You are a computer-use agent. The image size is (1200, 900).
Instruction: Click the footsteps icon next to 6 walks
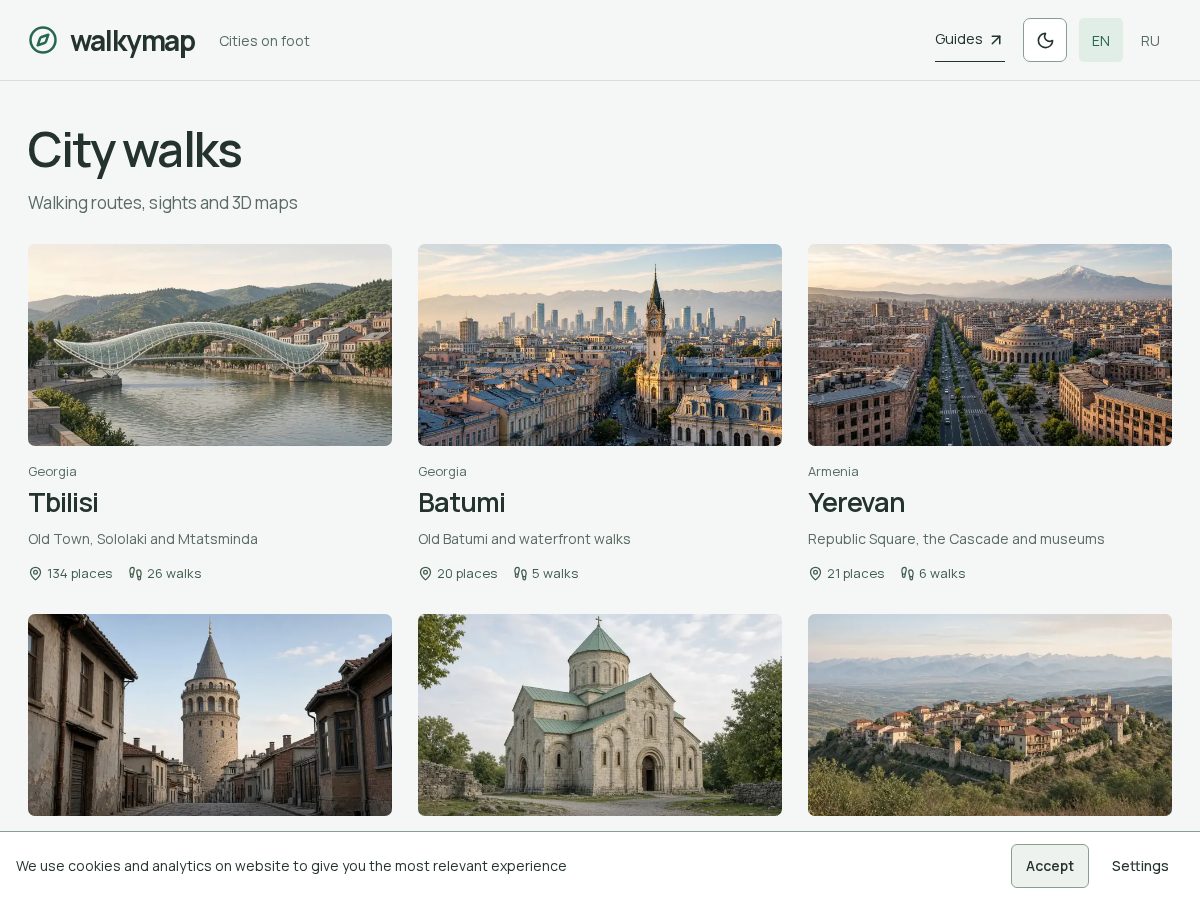[x=907, y=573]
